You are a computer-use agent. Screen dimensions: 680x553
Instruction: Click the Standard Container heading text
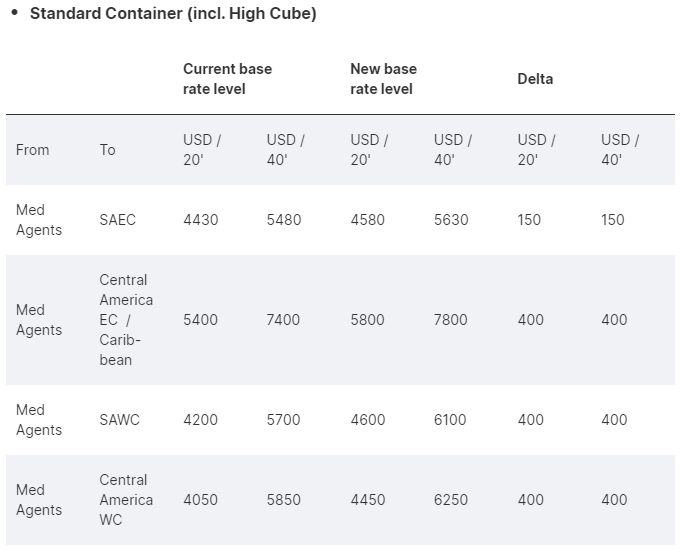pyautogui.click(x=172, y=14)
